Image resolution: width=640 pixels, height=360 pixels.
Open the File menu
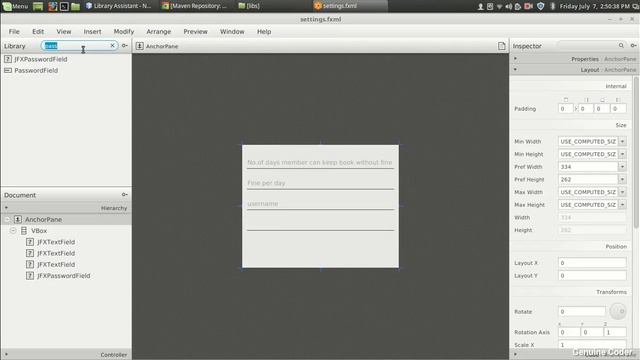tap(14, 31)
